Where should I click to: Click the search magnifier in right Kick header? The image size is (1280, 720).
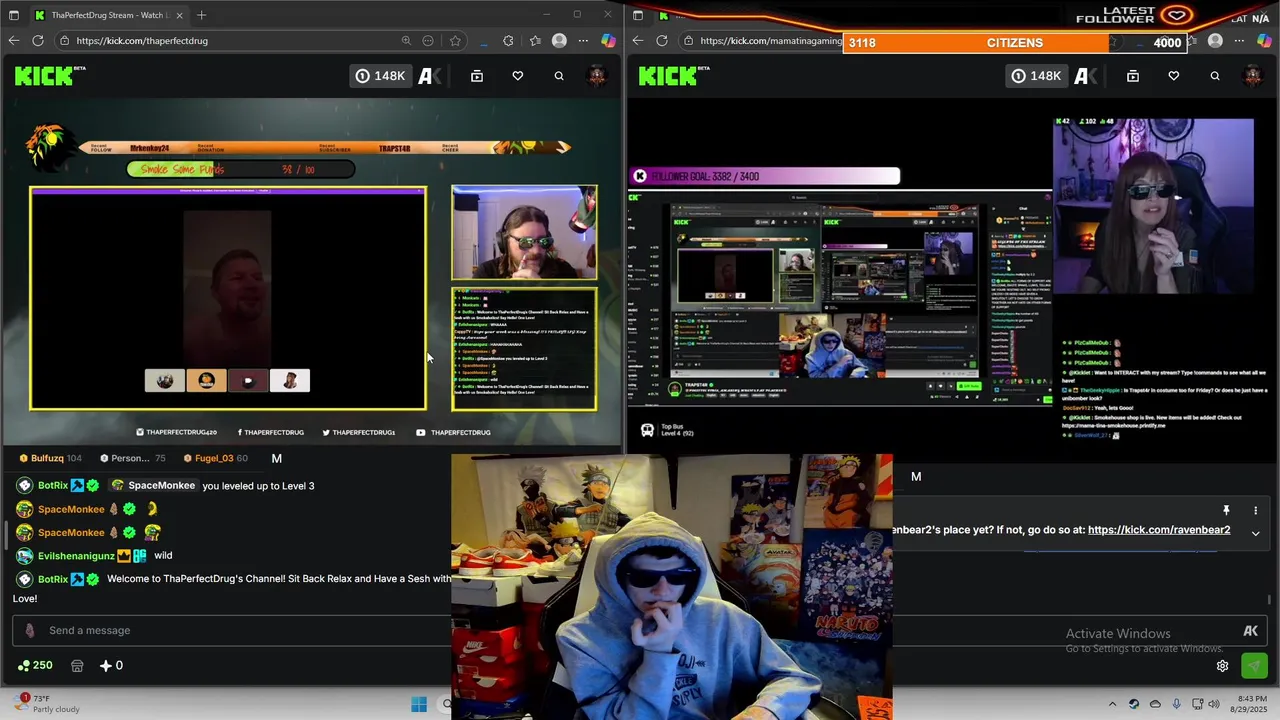point(1215,76)
